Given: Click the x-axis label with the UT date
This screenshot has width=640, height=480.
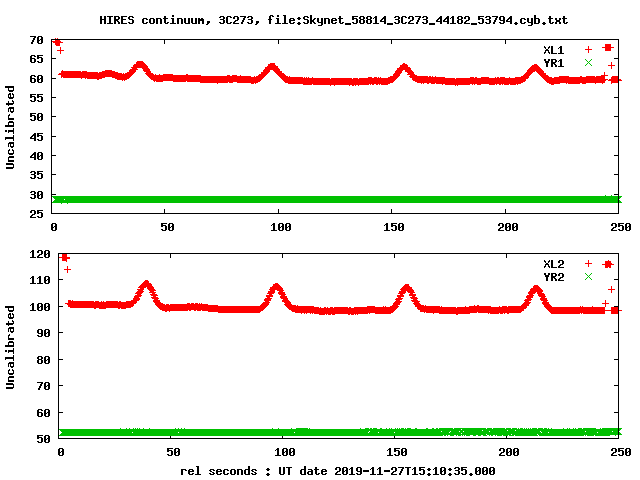Looking at the screenshot, I should pos(338,471).
